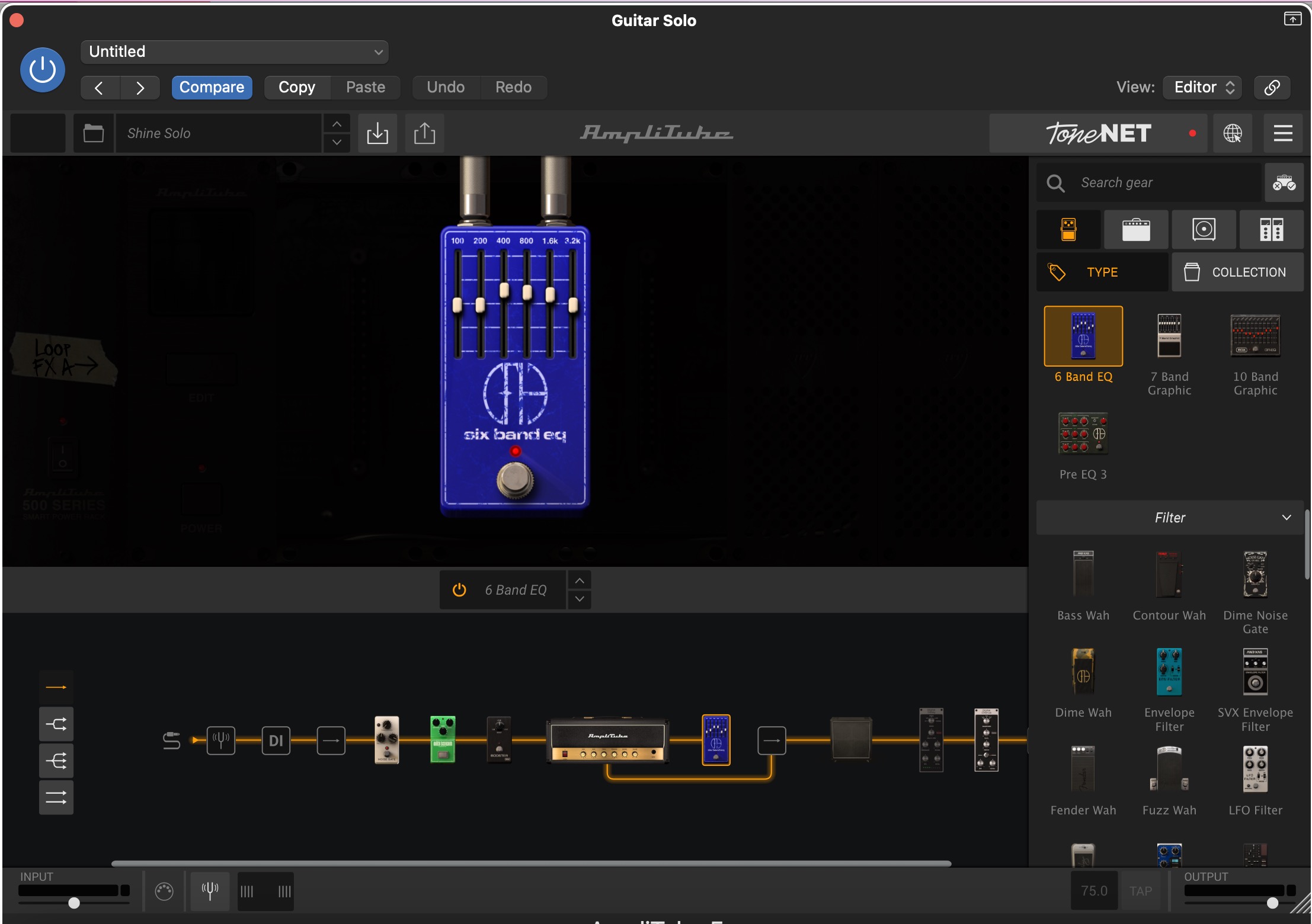Go to previous preset arrow

click(x=100, y=88)
